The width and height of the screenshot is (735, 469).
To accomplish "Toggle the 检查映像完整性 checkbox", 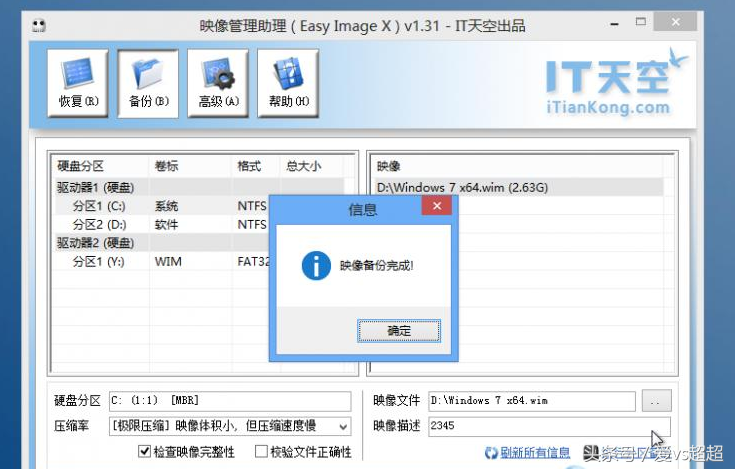I will coord(144,451).
